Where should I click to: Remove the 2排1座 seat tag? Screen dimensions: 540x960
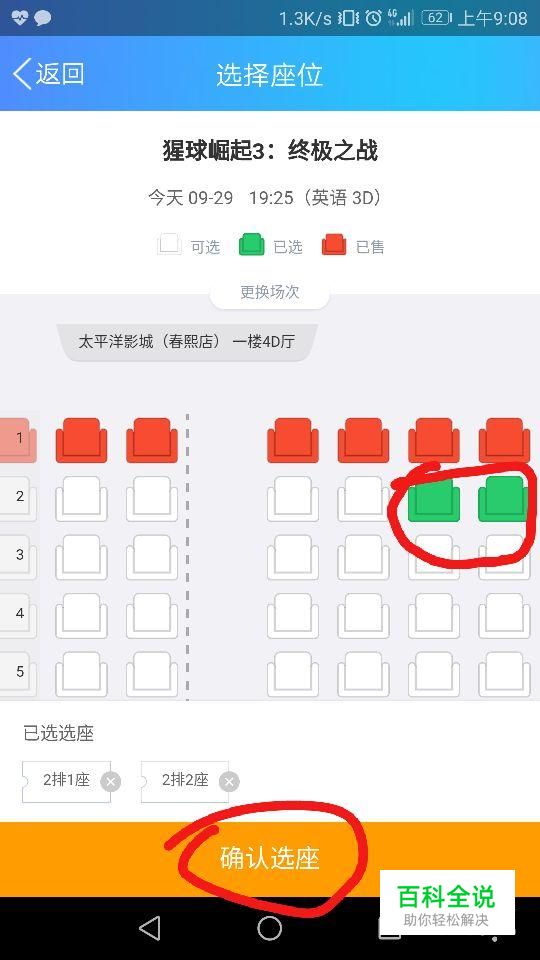(x=111, y=781)
